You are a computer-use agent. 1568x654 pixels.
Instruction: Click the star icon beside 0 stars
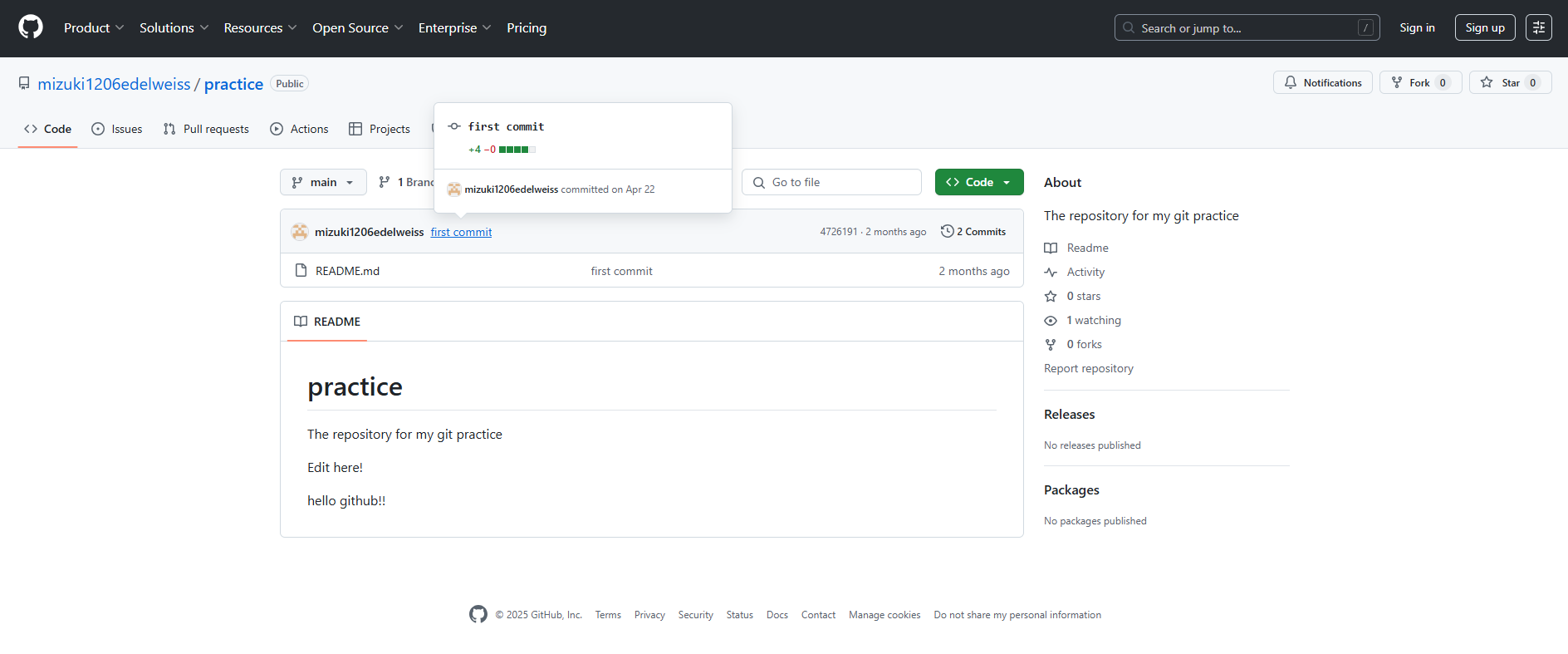point(1051,296)
